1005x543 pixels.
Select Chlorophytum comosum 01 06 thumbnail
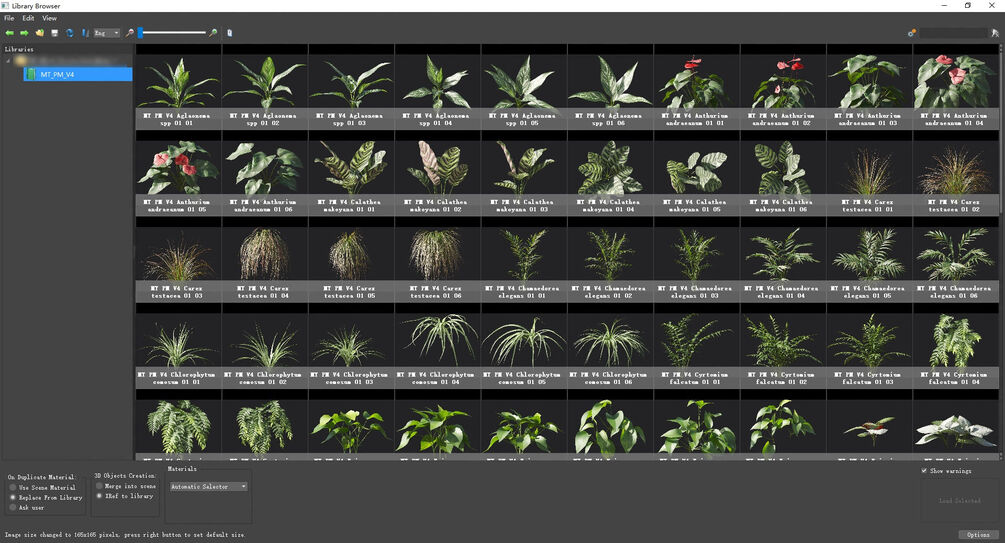pyautogui.click(x=610, y=346)
